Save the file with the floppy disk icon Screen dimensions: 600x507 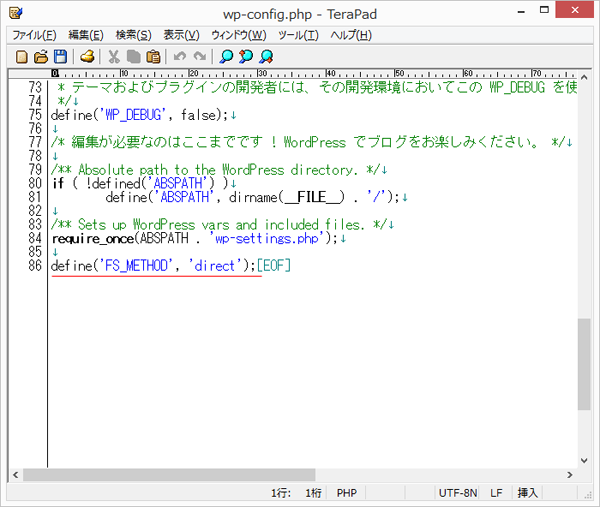[x=60, y=57]
